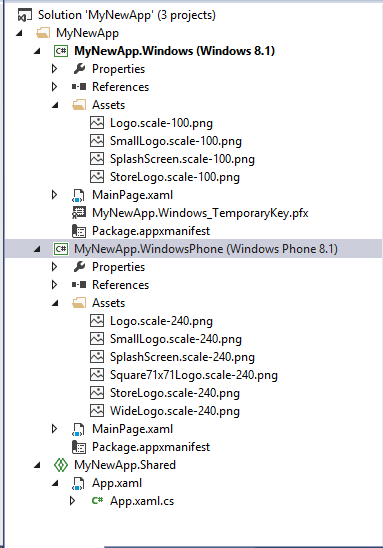Select SplashScreen.scale-100.png file

[x=182, y=159]
